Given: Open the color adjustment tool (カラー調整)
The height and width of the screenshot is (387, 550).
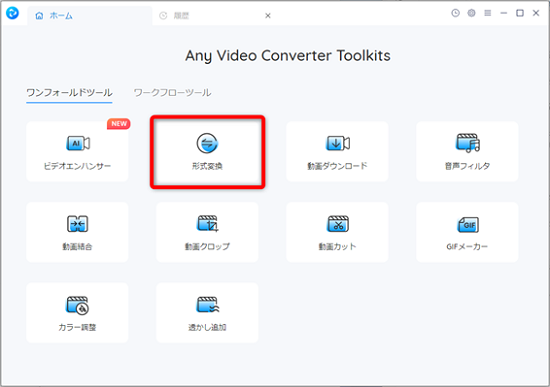Looking at the screenshot, I should coord(77,313).
